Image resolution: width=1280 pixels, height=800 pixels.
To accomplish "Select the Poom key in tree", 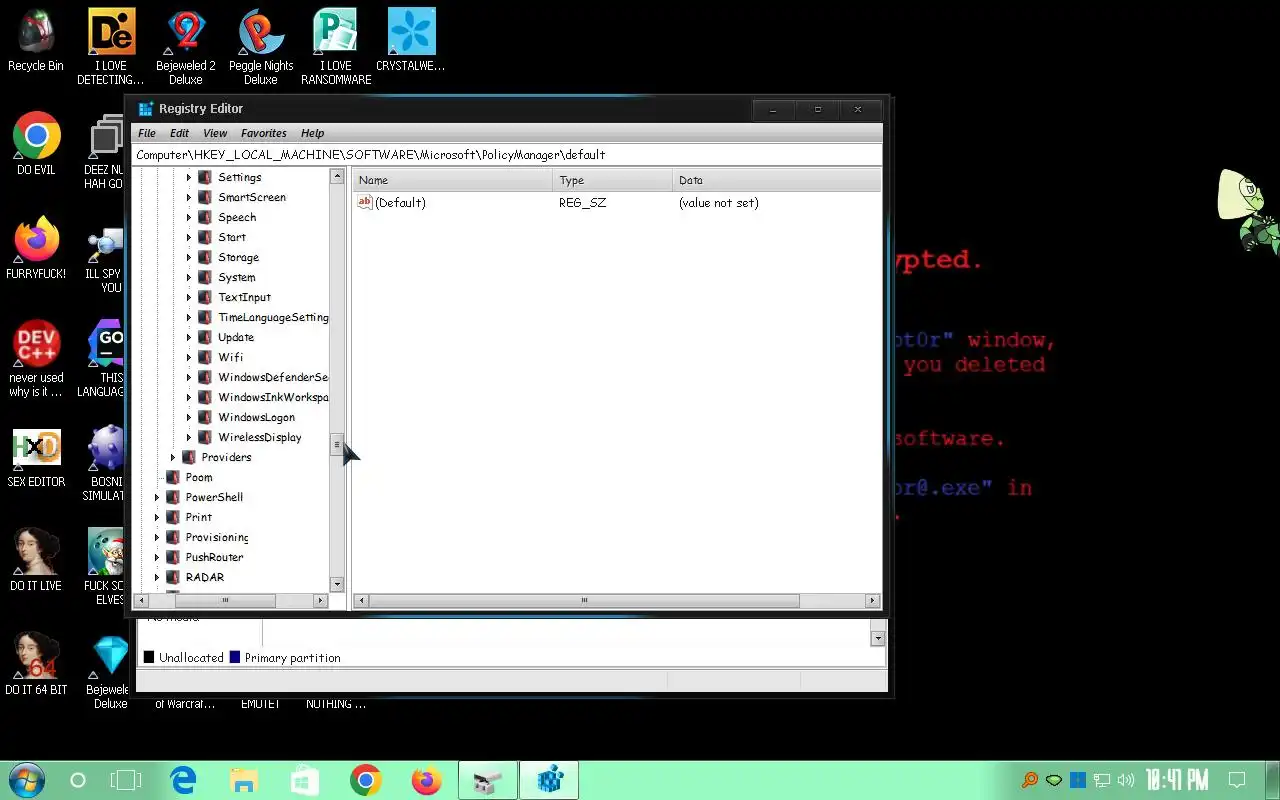I will (x=198, y=477).
